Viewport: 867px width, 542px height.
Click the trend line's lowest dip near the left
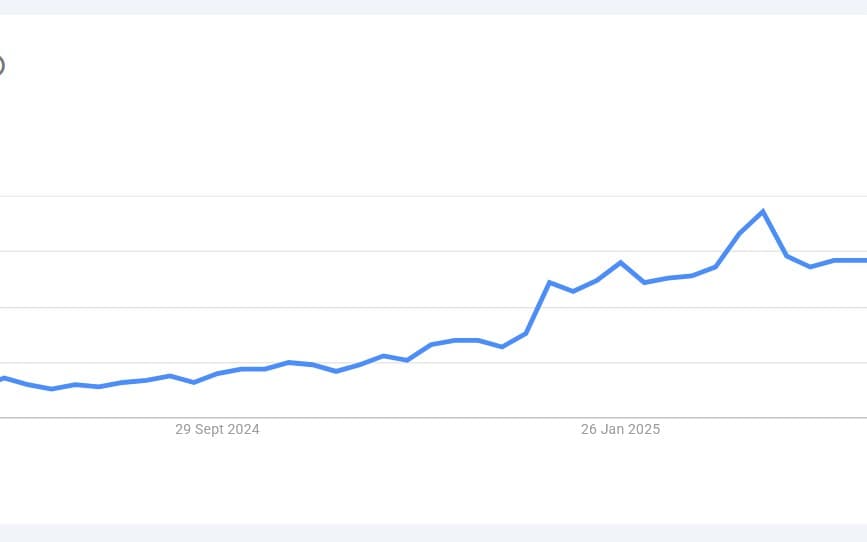tap(52, 388)
